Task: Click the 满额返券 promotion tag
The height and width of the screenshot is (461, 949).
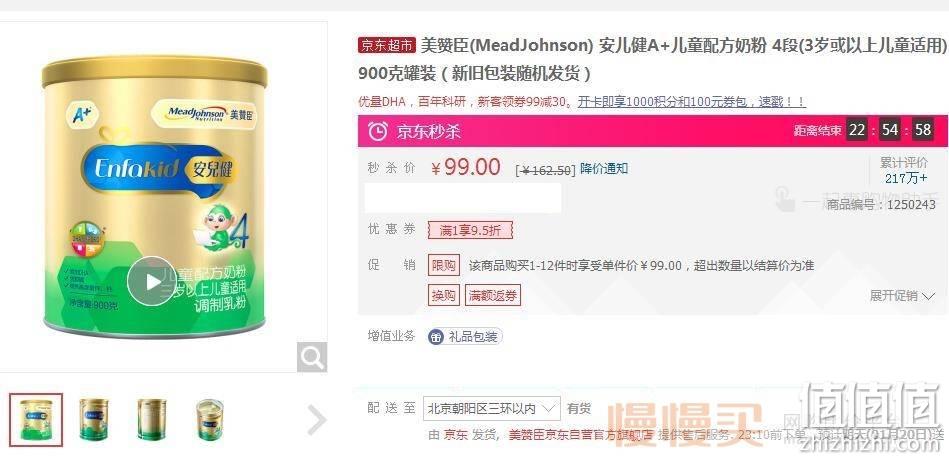Action: point(493,295)
